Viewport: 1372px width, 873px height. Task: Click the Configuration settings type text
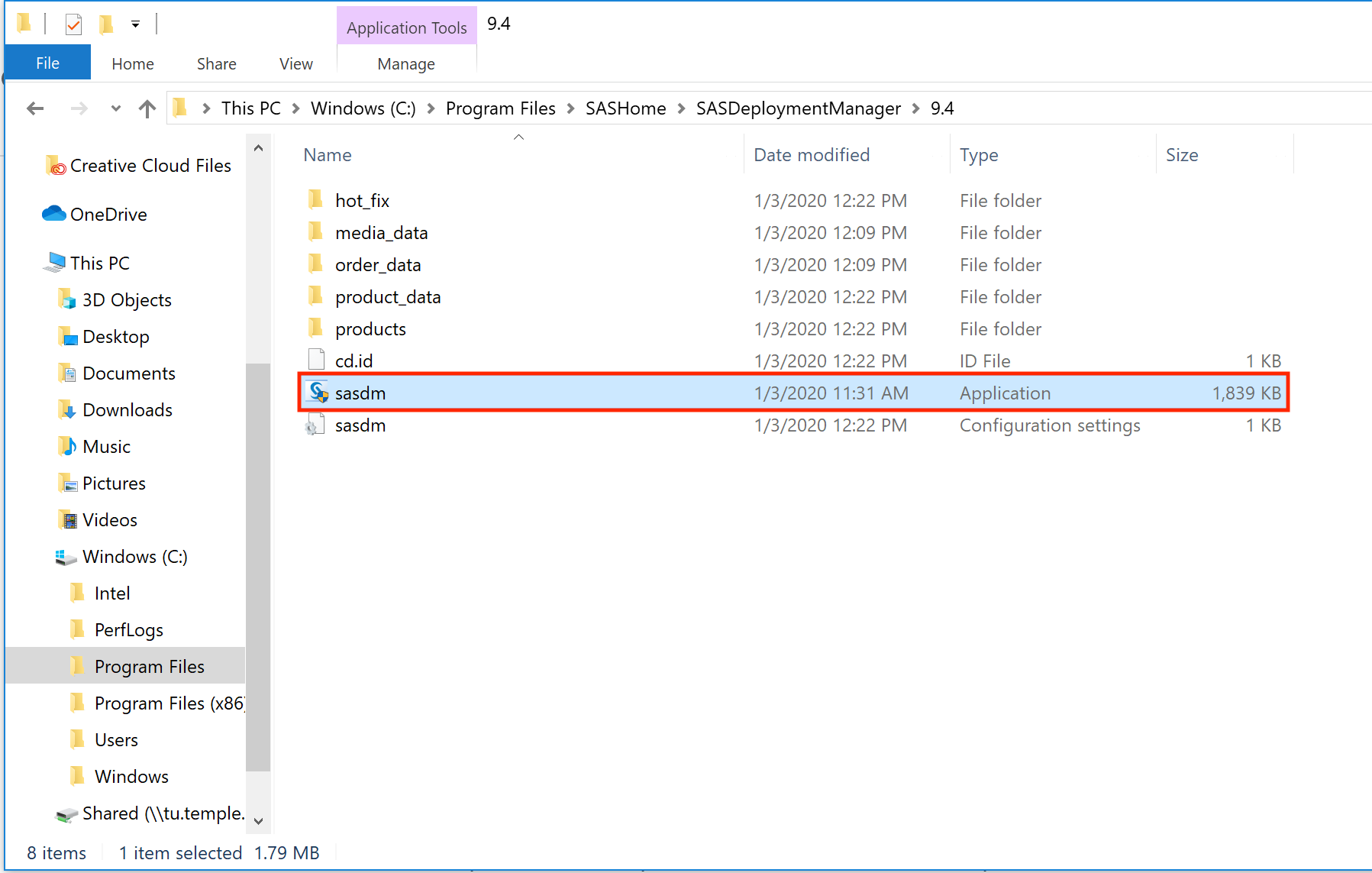click(x=1050, y=425)
